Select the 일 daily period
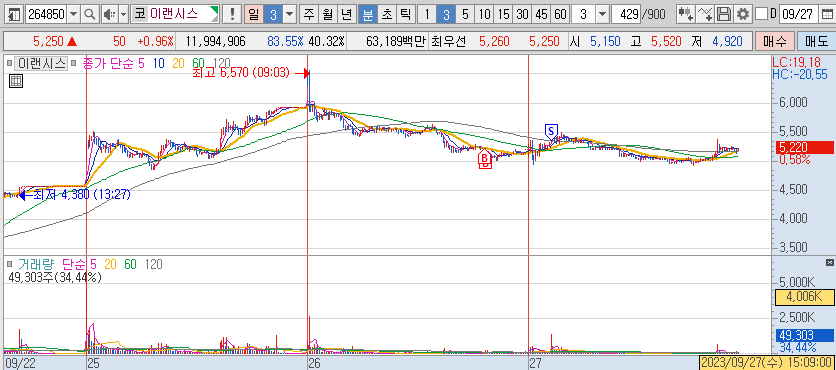Viewport: 836px width, 370px height. 254,14
